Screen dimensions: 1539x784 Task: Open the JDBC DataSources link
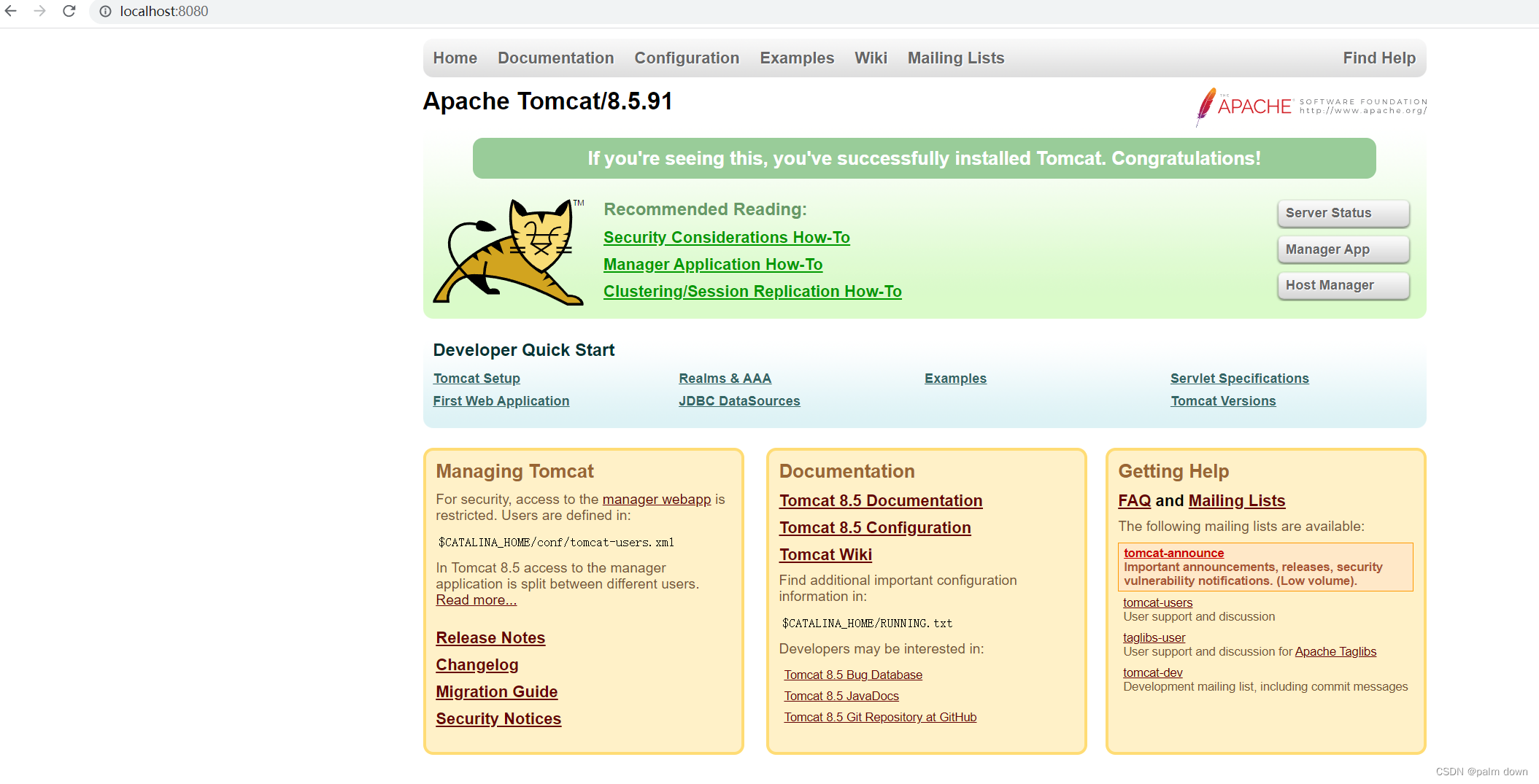pyautogui.click(x=739, y=401)
